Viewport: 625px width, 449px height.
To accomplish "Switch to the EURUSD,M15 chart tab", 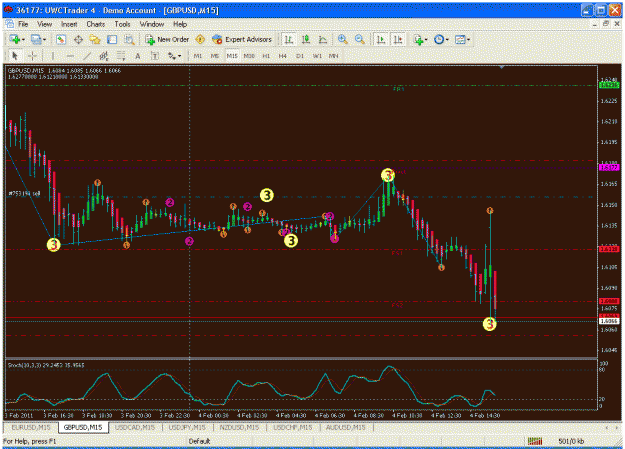I will (31, 427).
